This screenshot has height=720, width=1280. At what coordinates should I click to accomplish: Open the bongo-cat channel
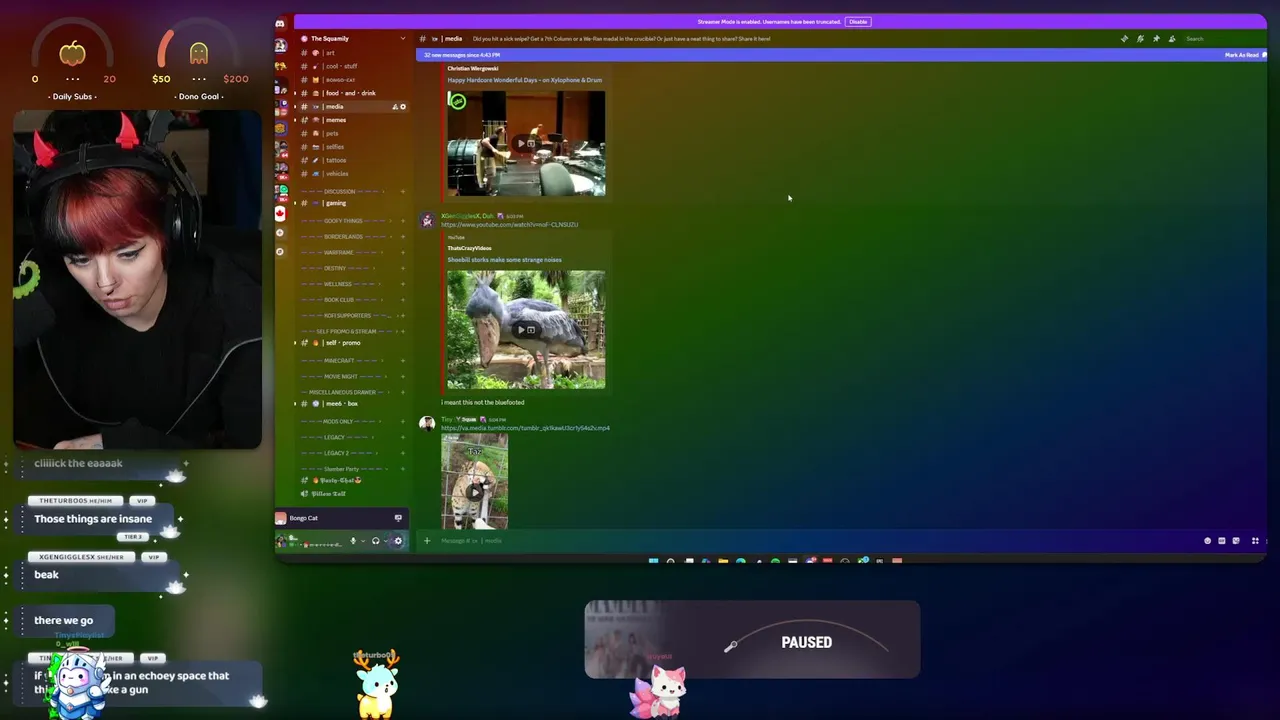tap(352, 80)
